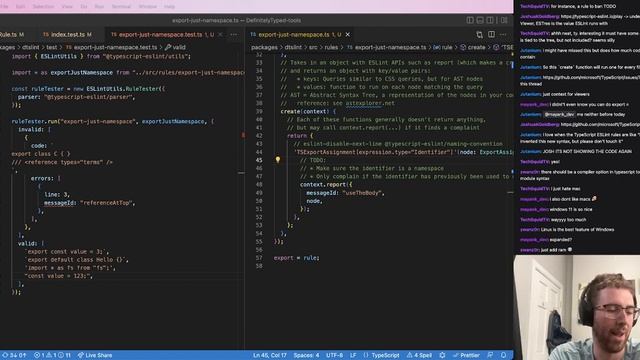The image size is (640, 360).
Task: Toggle primary sidebar layout icon in title bar
Action: 470,20
